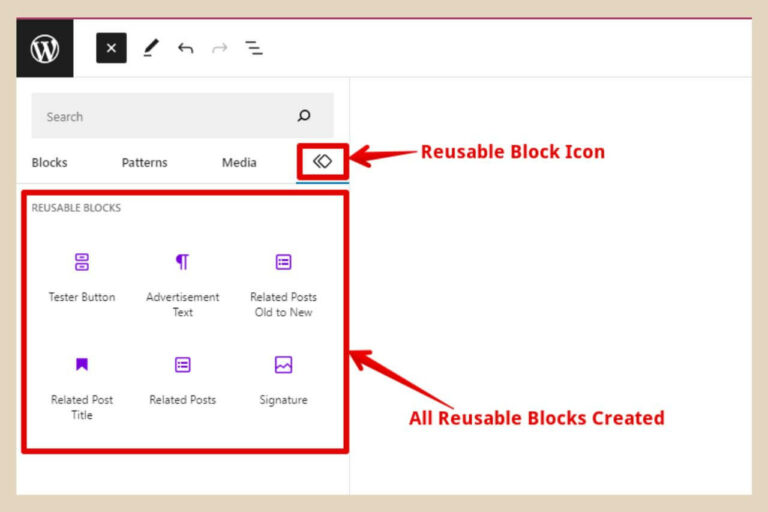Open the document list view

coord(254,48)
